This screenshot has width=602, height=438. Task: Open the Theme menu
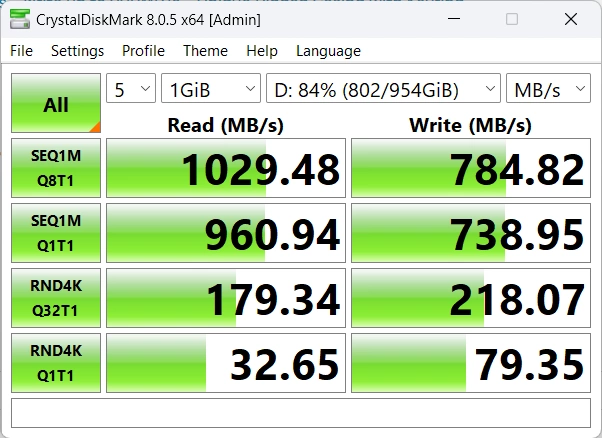(205, 51)
